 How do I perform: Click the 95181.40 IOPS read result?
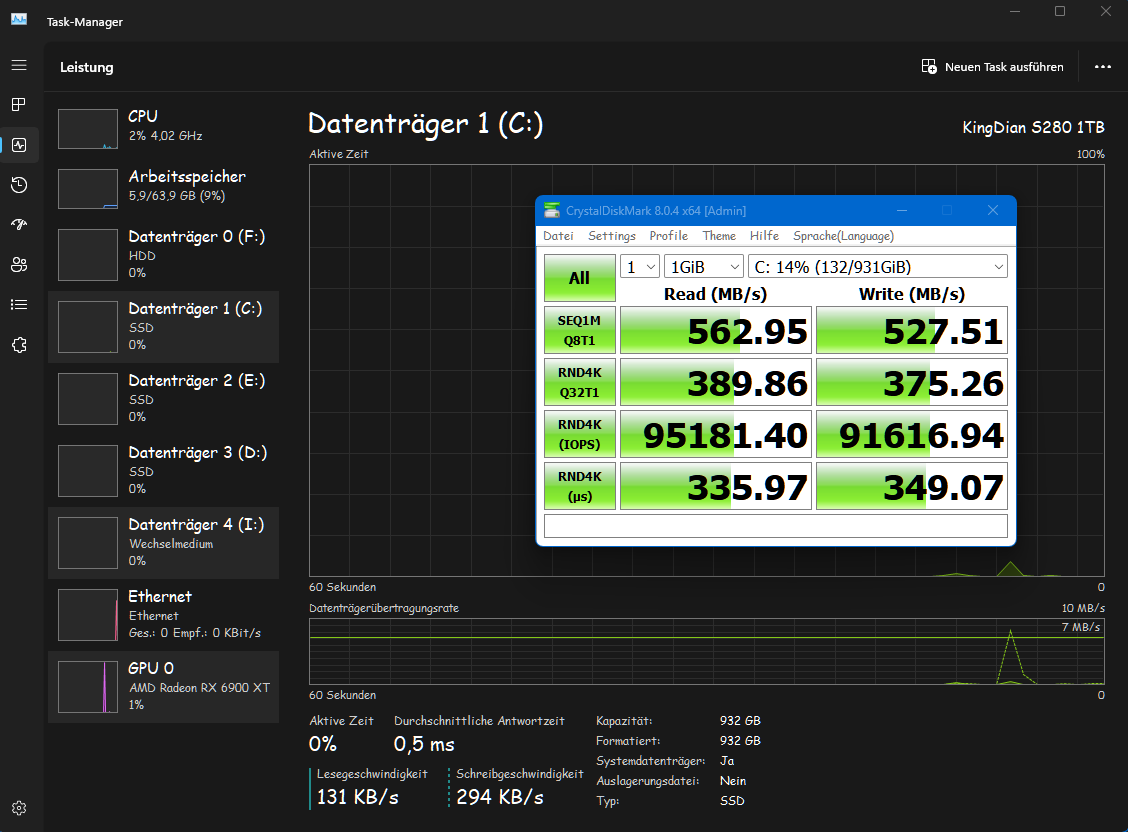[716, 434]
